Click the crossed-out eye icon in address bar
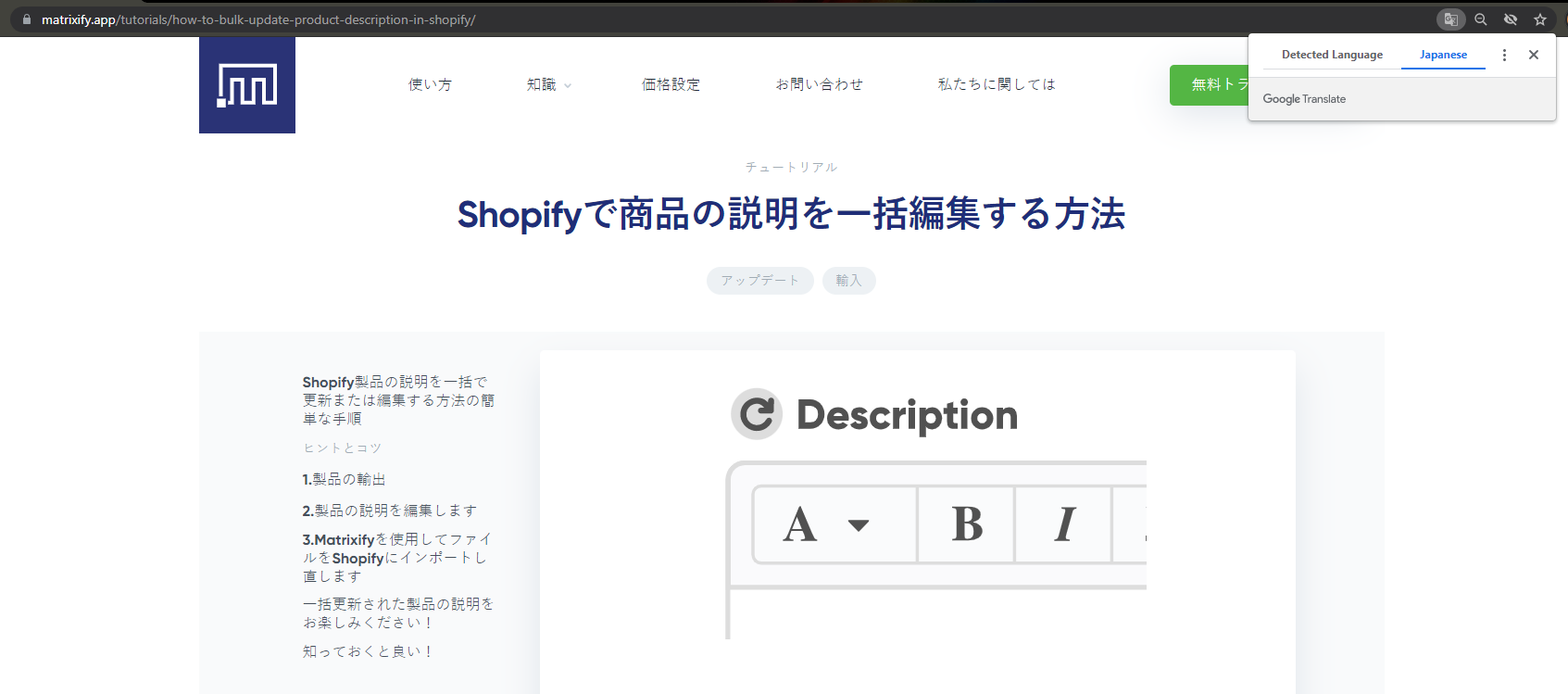The image size is (1568, 694). [1511, 19]
